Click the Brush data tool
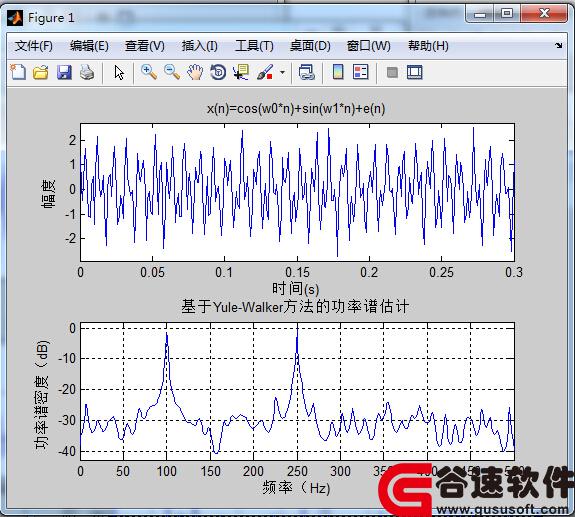The image size is (575, 517). (x=265, y=72)
